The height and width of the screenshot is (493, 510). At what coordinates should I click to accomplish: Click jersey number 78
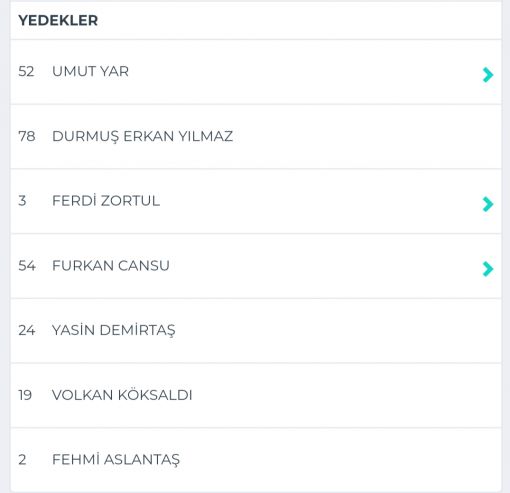pyautogui.click(x=27, y=136)
